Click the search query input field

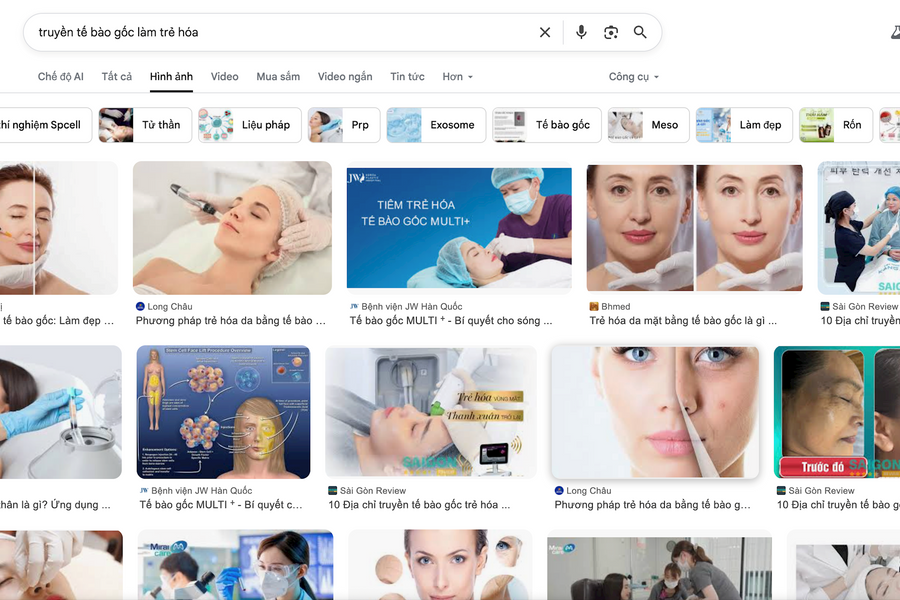(x=280, y=32)
